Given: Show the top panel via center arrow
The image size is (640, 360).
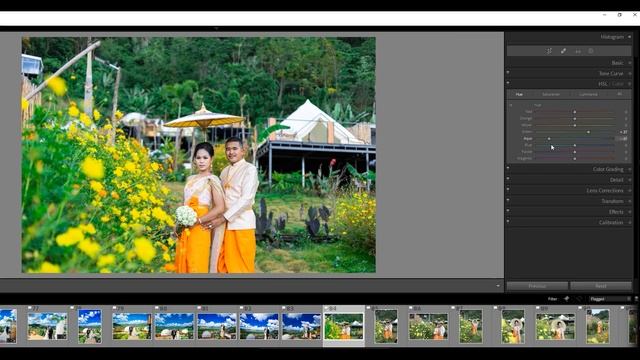Looking at the screenshot, I should (x=216, y=29).
